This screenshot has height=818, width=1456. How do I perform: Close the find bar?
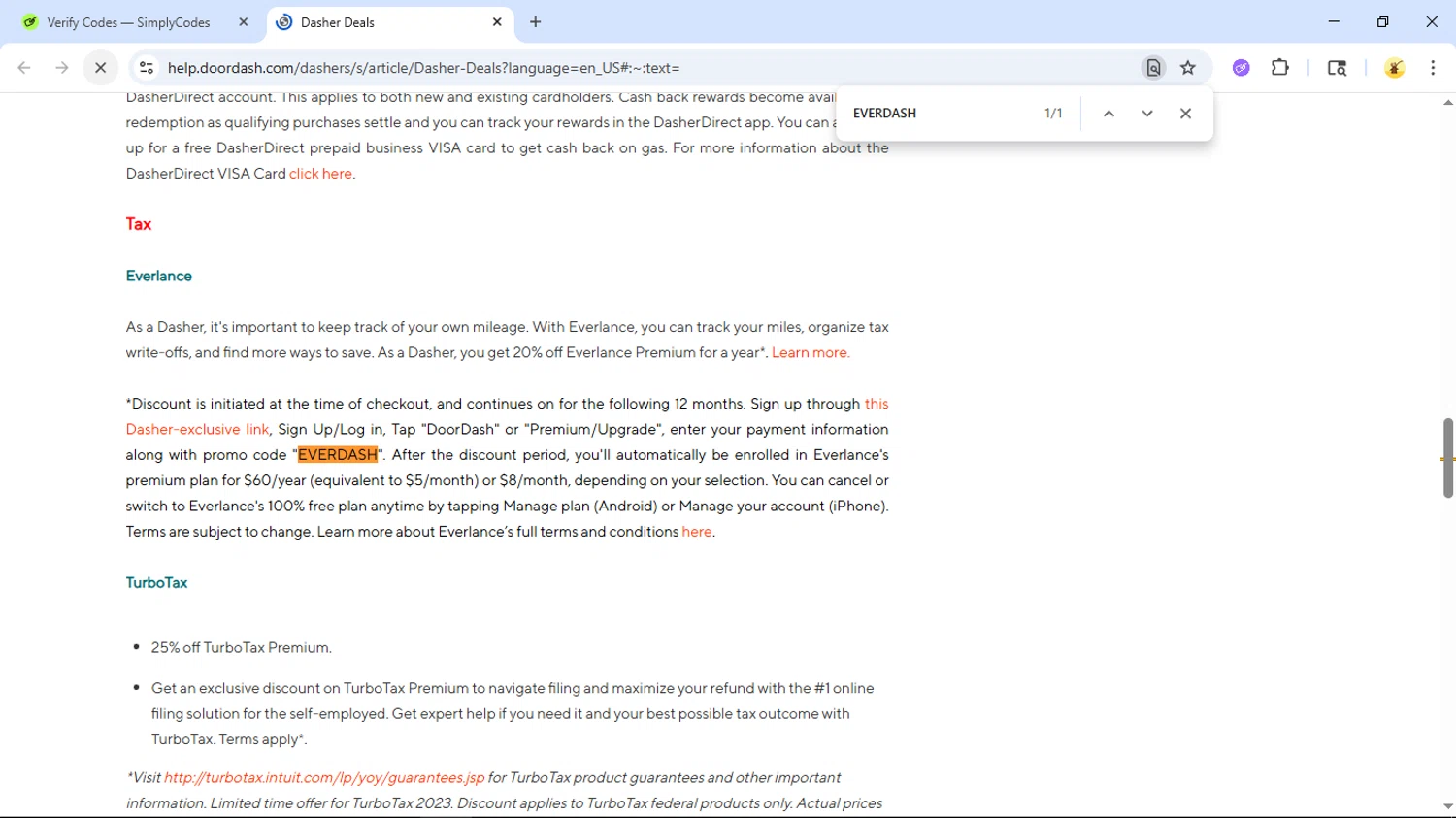[1185, 114]
